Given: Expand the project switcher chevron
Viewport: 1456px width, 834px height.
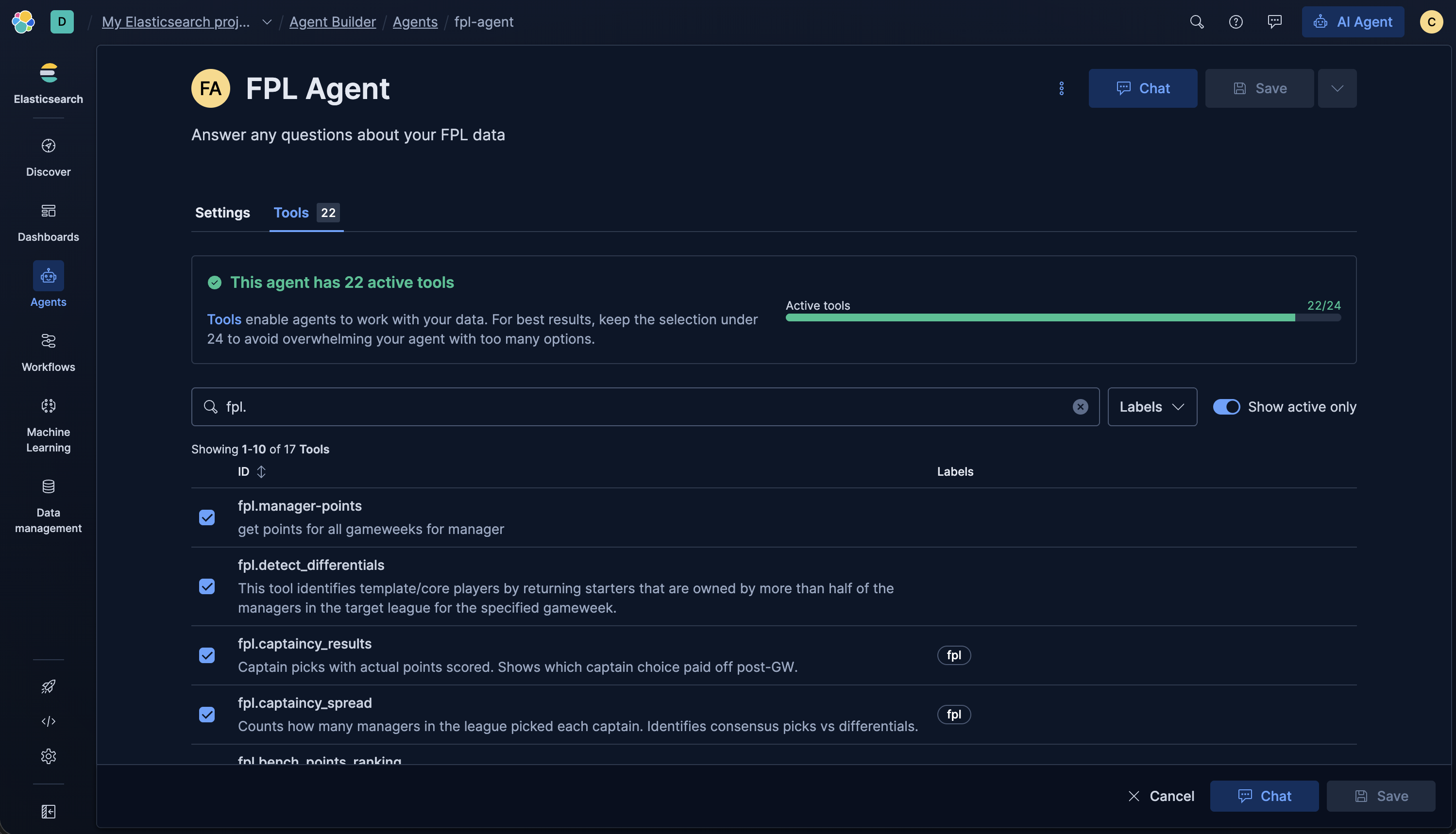Looking at the screenshot, I should 267,22.
